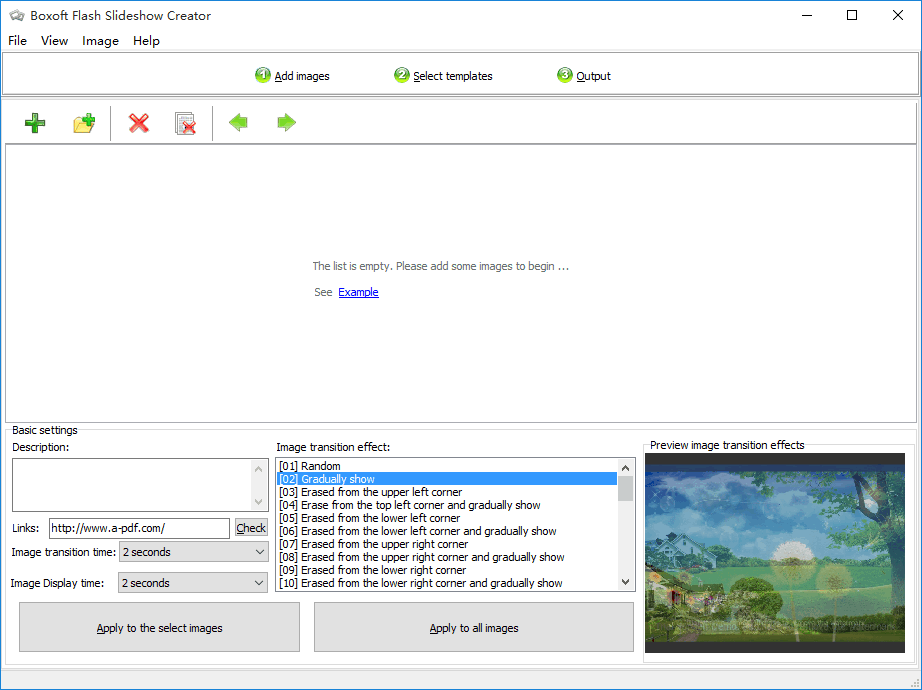Click Apply to all images button

pos(474,628)
